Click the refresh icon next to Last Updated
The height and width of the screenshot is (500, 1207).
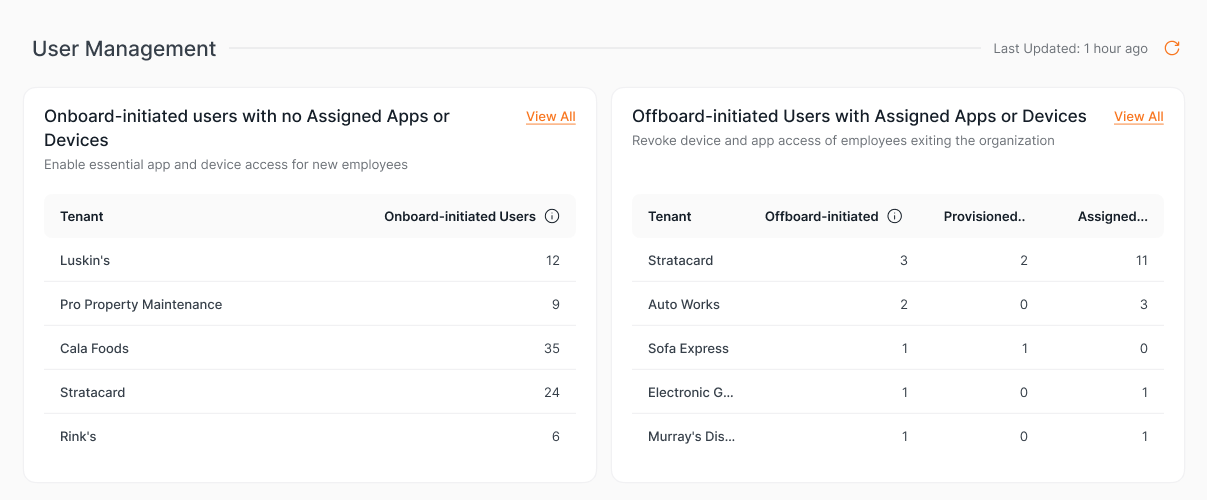[1172, 48]
